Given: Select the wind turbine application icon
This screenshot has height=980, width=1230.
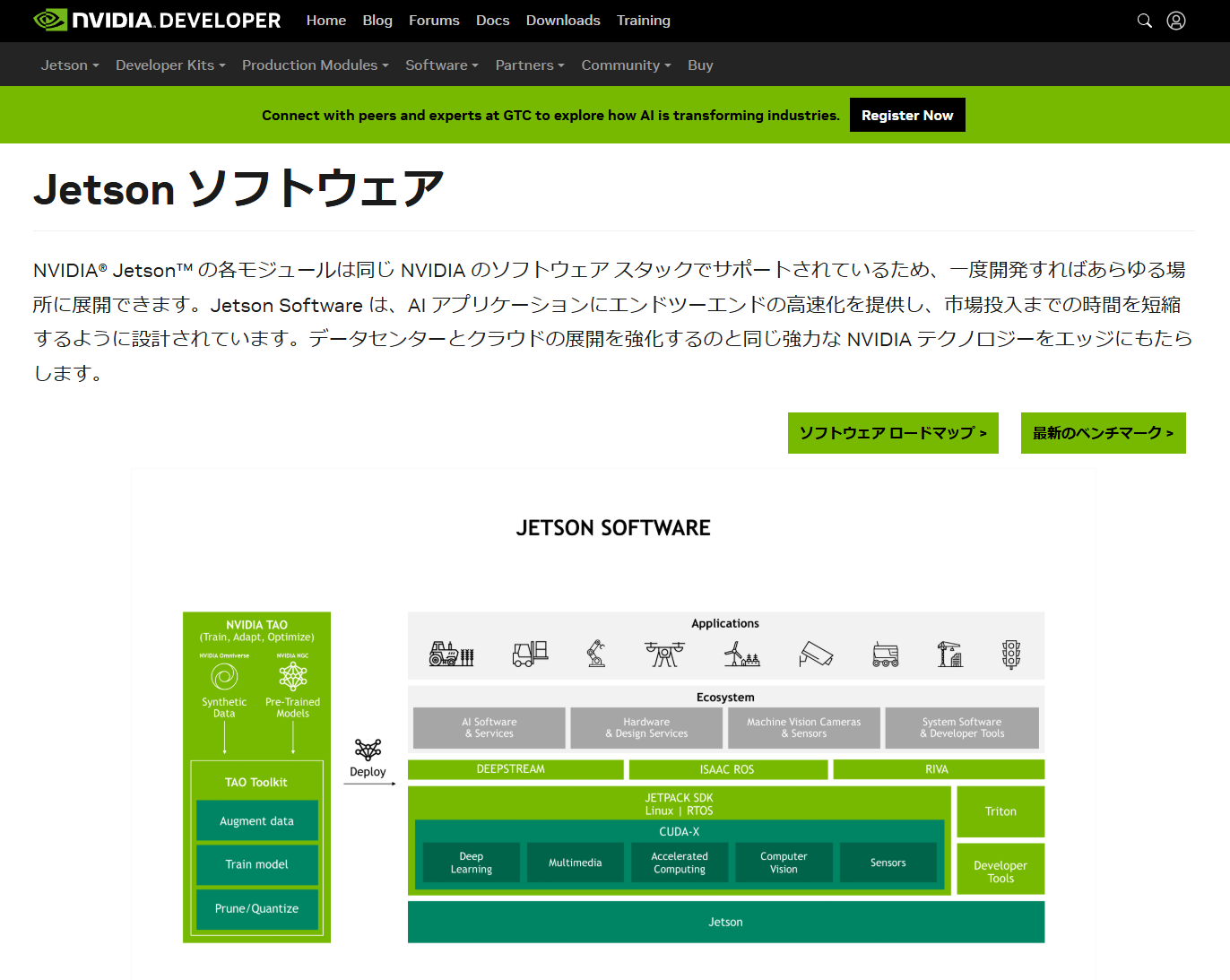Looking at the screenshot, I should (740, 654).
